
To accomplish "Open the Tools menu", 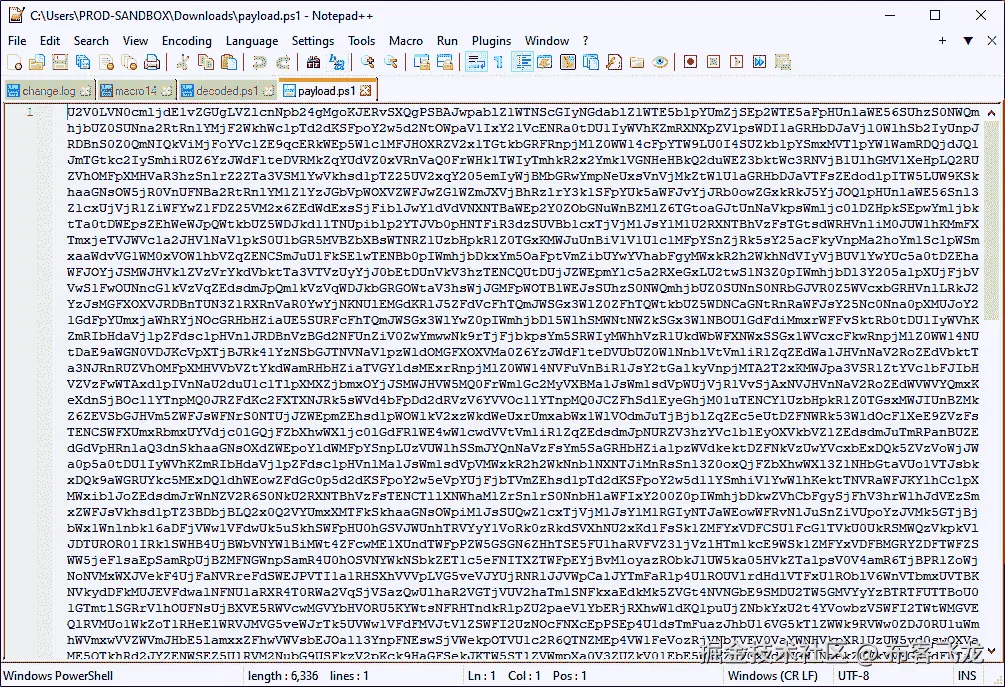I will coord(361,40).
